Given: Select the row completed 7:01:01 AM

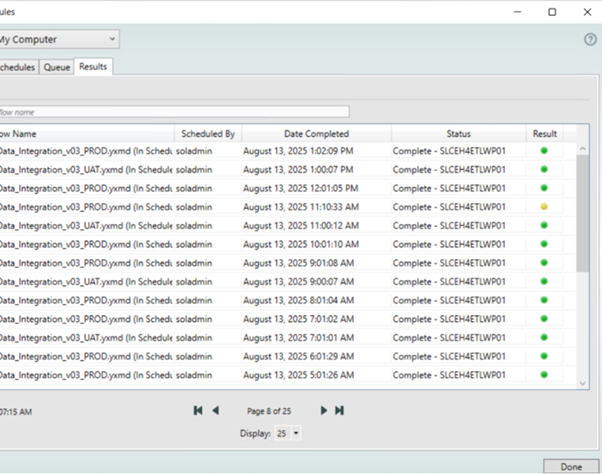Looking at the screenshot, I should pyautogui.click(x=288, y=338).
